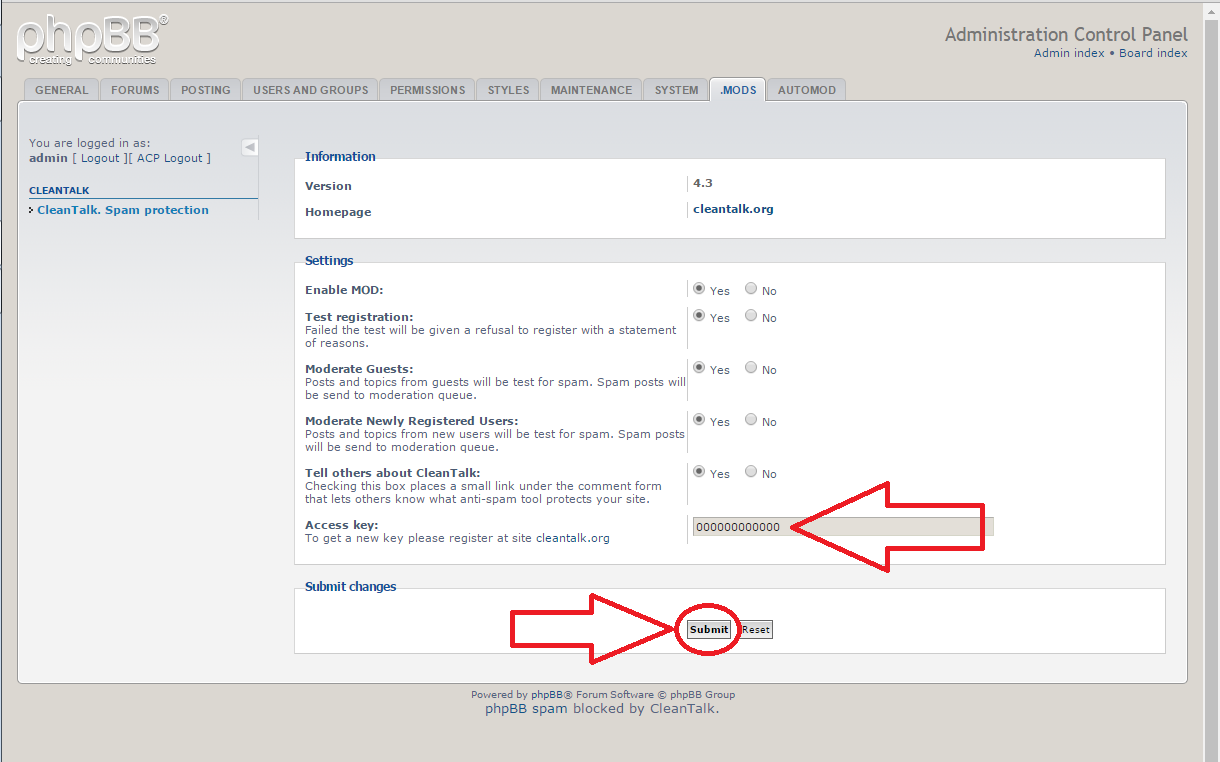Select No for Moderate Guests
Viewport: 1220px width, 762px height.
click(750, 367)
